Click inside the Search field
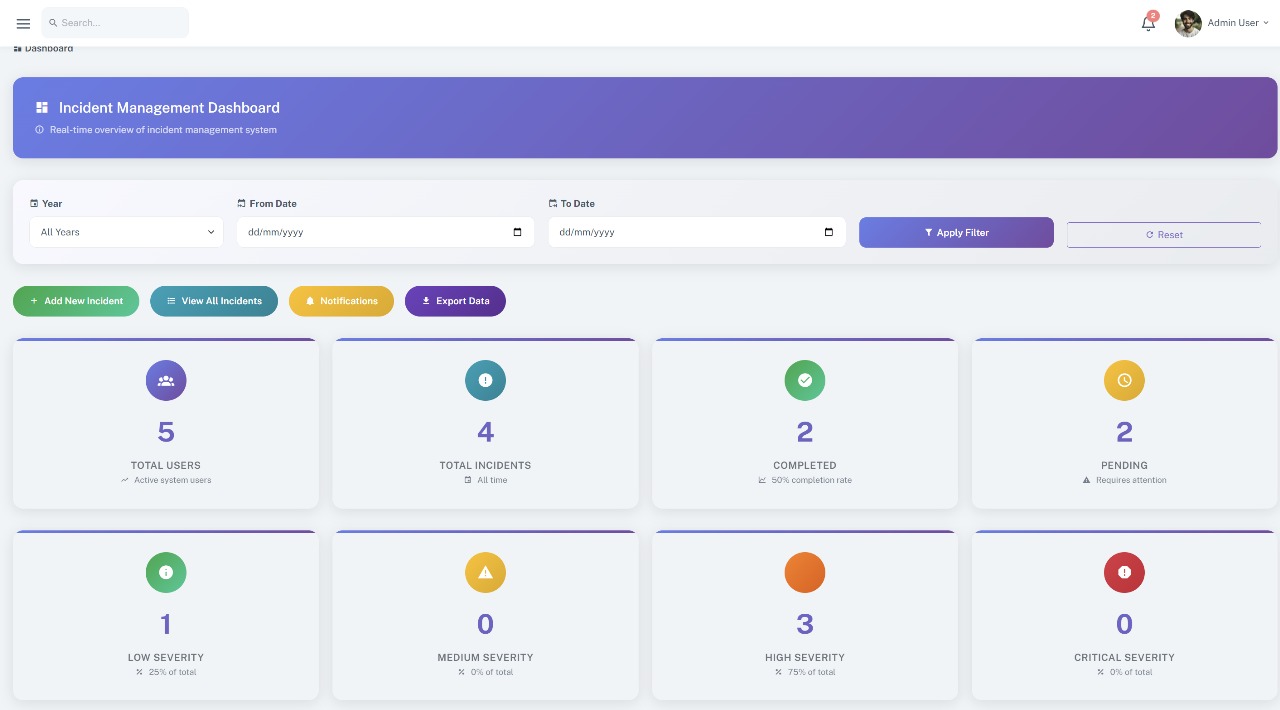1280x710 pixels. [115, 22]
